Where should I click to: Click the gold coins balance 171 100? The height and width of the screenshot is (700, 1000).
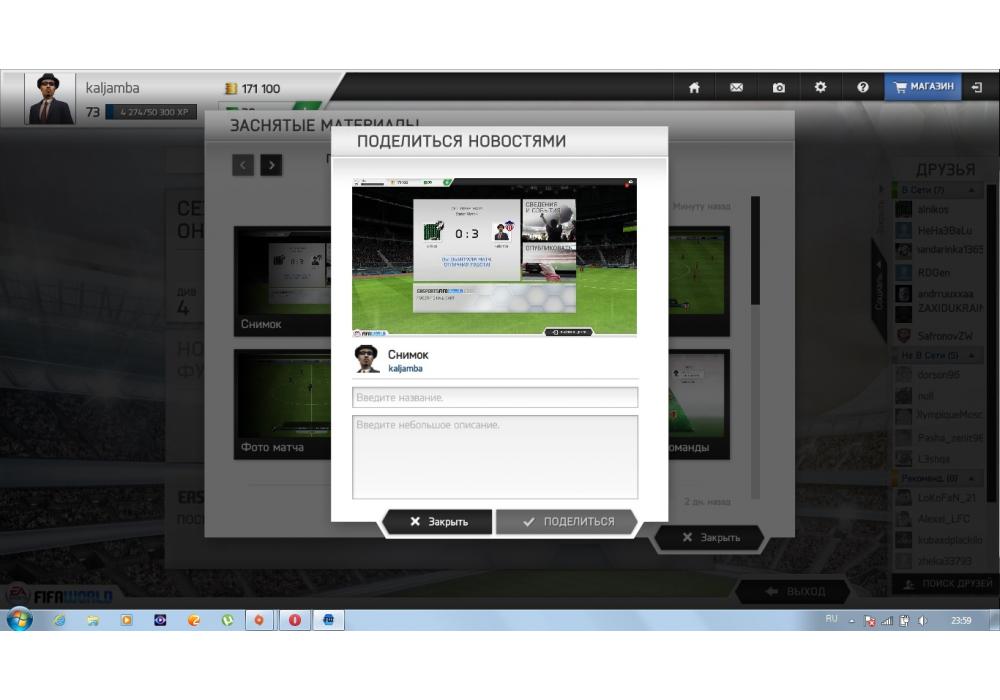(x=253, y=89)
